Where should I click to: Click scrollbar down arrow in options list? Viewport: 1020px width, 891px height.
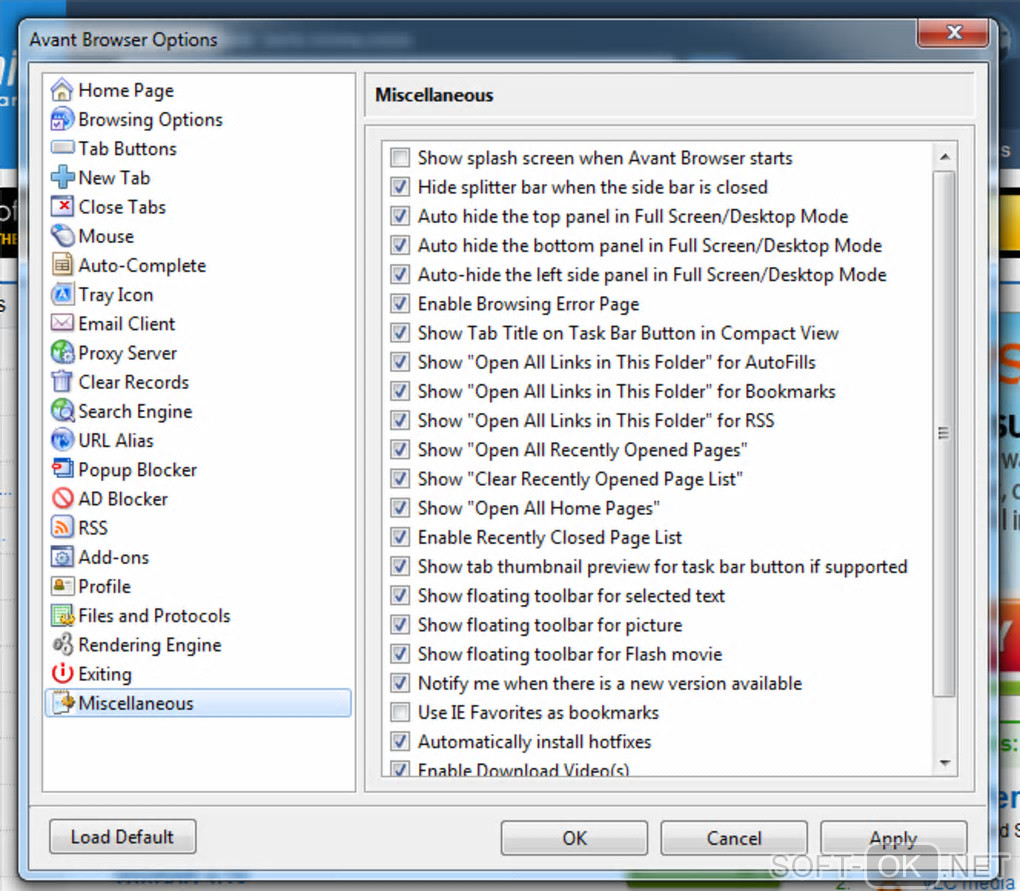coord(945,763)
